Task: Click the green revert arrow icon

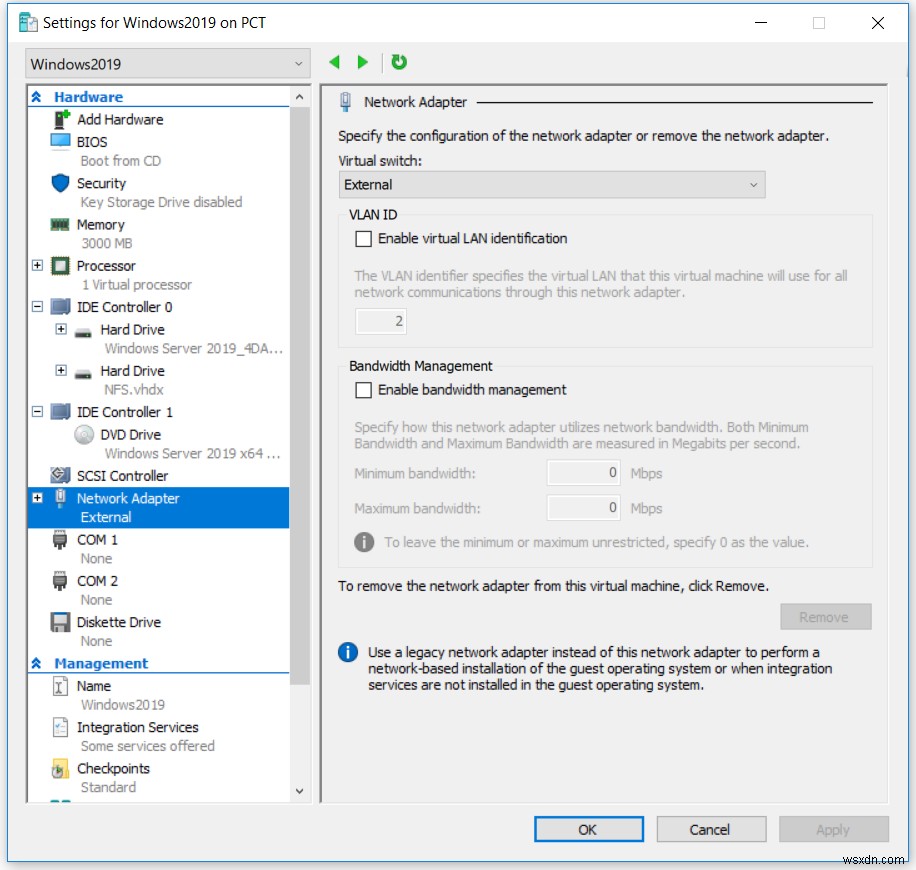Action: (x=398, y=61)
